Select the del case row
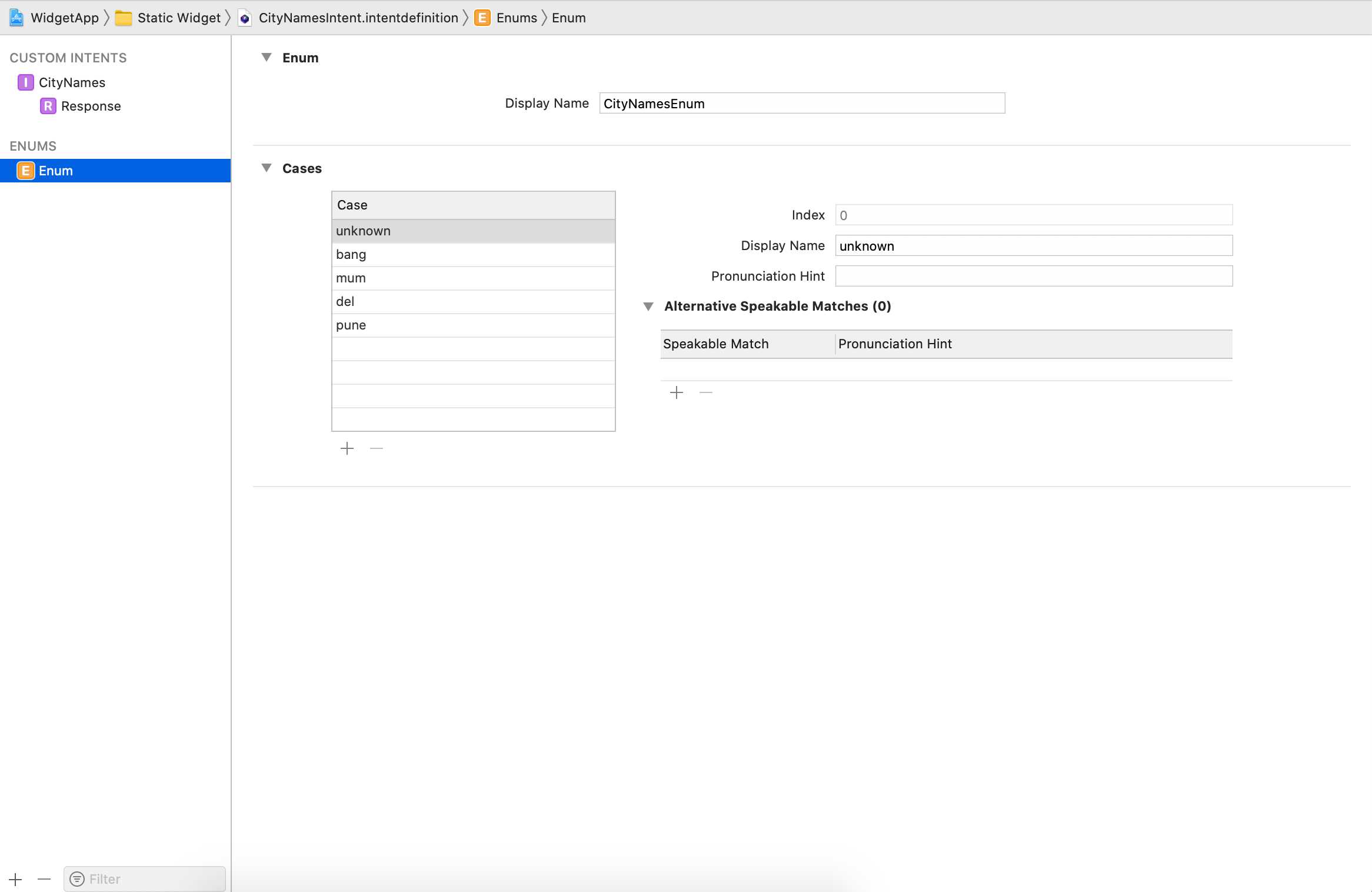Viewport: 1372px width, 892px height. [x=474, y=302]
